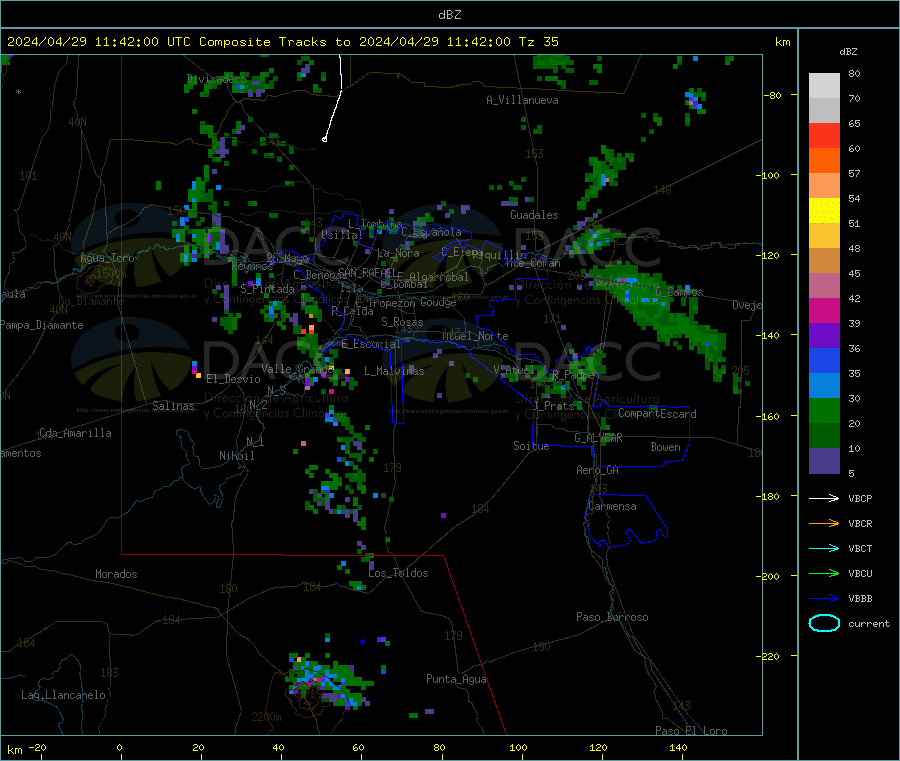Click the Punta_Agua map label

456,679
